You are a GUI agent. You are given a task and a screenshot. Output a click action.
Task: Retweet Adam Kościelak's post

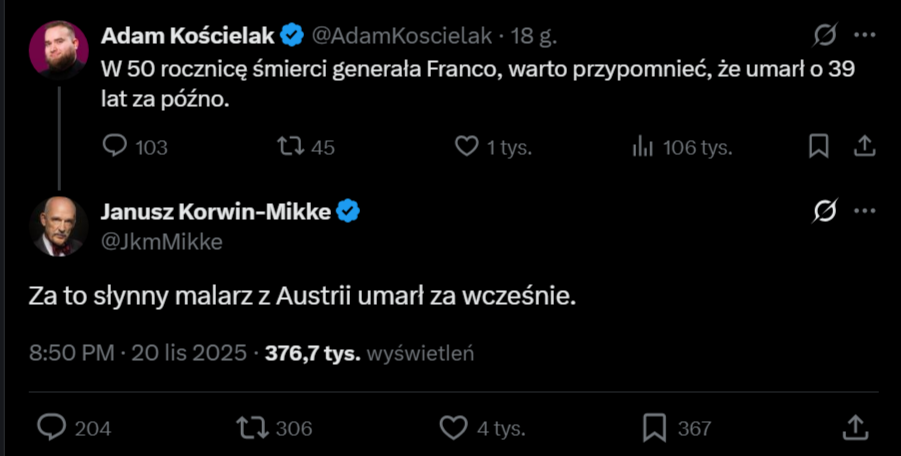pos(290,147)
